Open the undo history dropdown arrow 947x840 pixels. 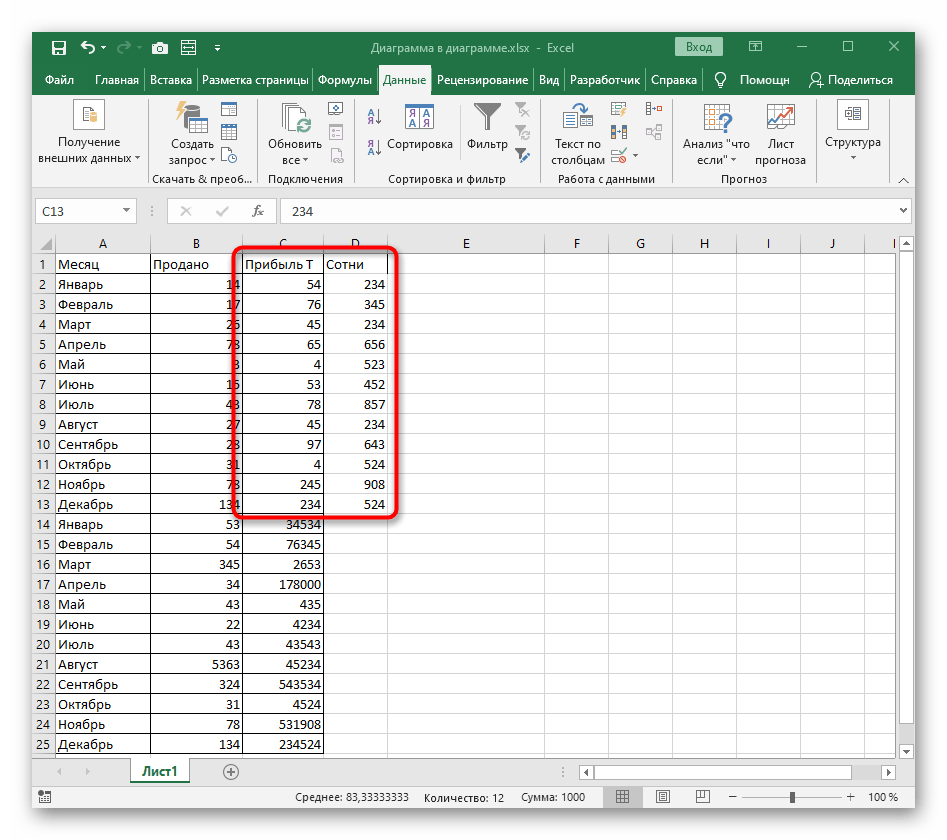(104, 48)
